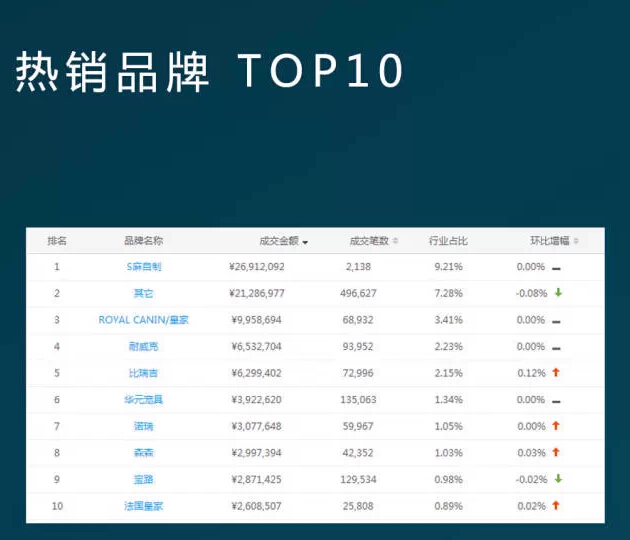Click the flat dash icon in S麻自制 row

[556, 268]
